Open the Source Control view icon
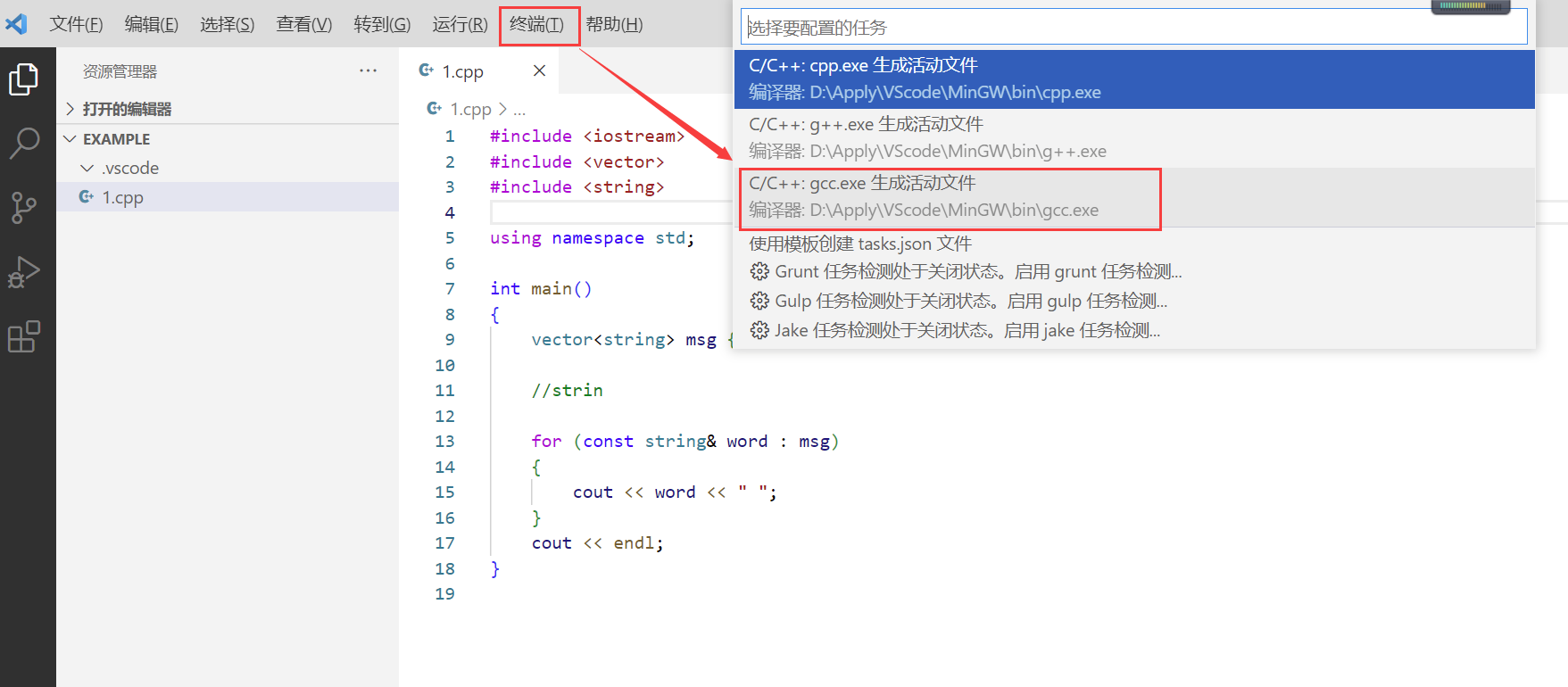 point(24,208)
